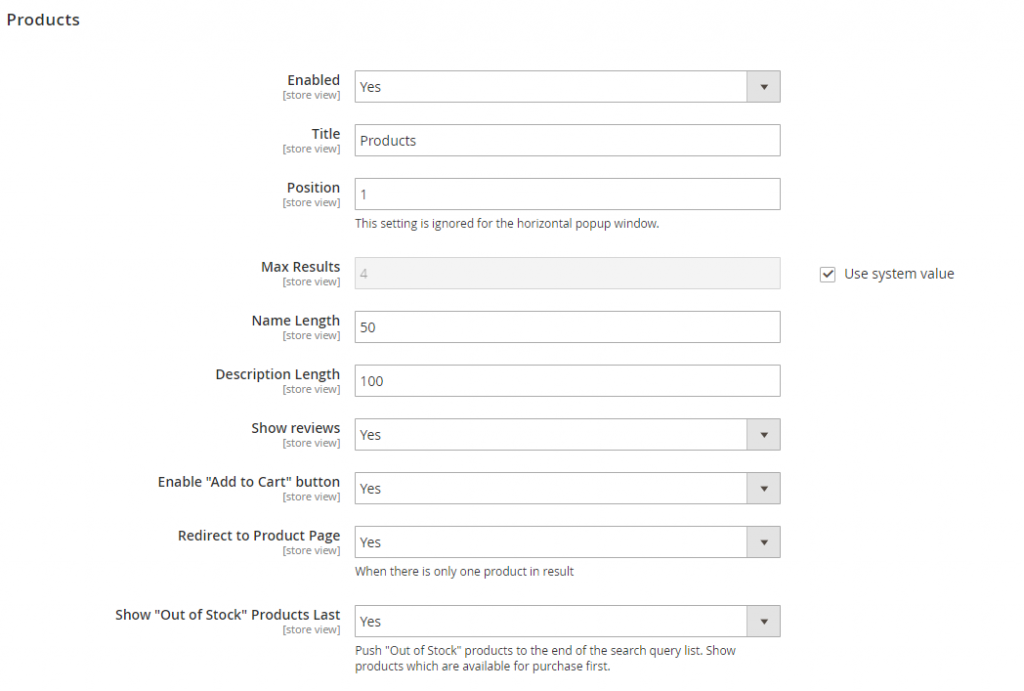Expand the Show reviews dropdown

point(567,435)
